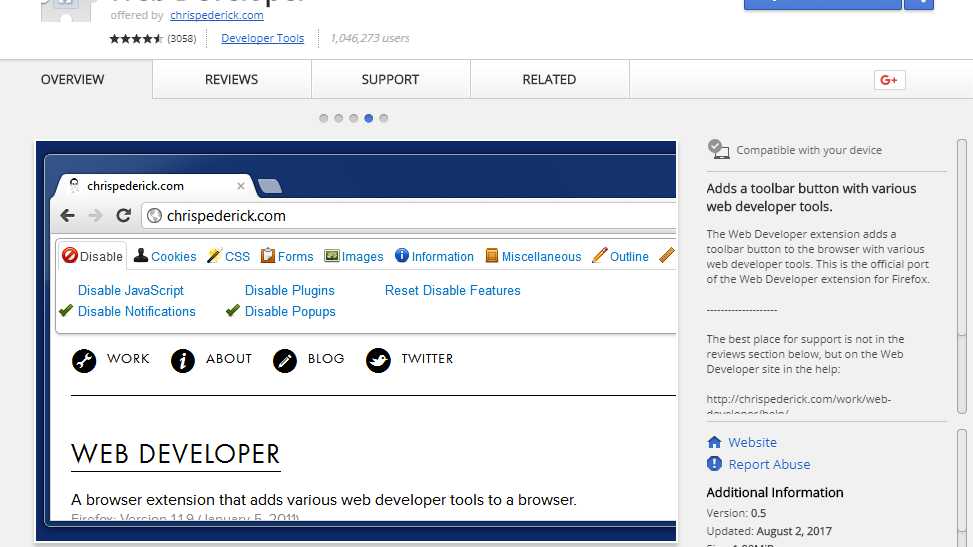Click 'Compatible with your device' text
This screenshot has width=973, height=547.
tap(809, 150)
